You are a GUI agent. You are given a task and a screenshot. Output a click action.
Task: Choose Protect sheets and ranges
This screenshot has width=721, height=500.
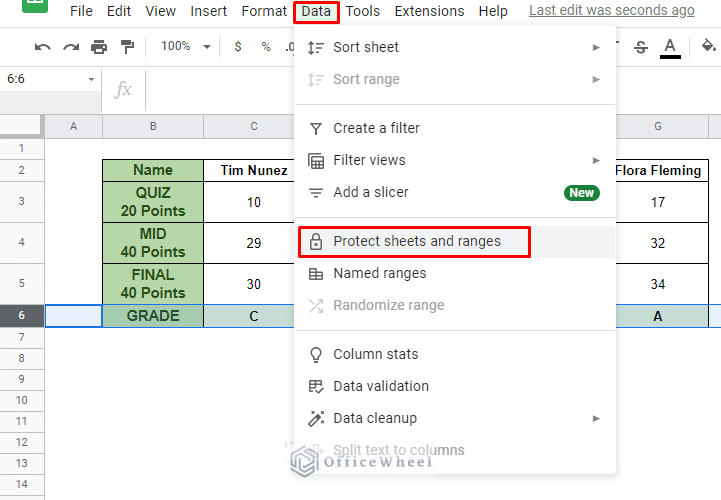coord(416,241)
